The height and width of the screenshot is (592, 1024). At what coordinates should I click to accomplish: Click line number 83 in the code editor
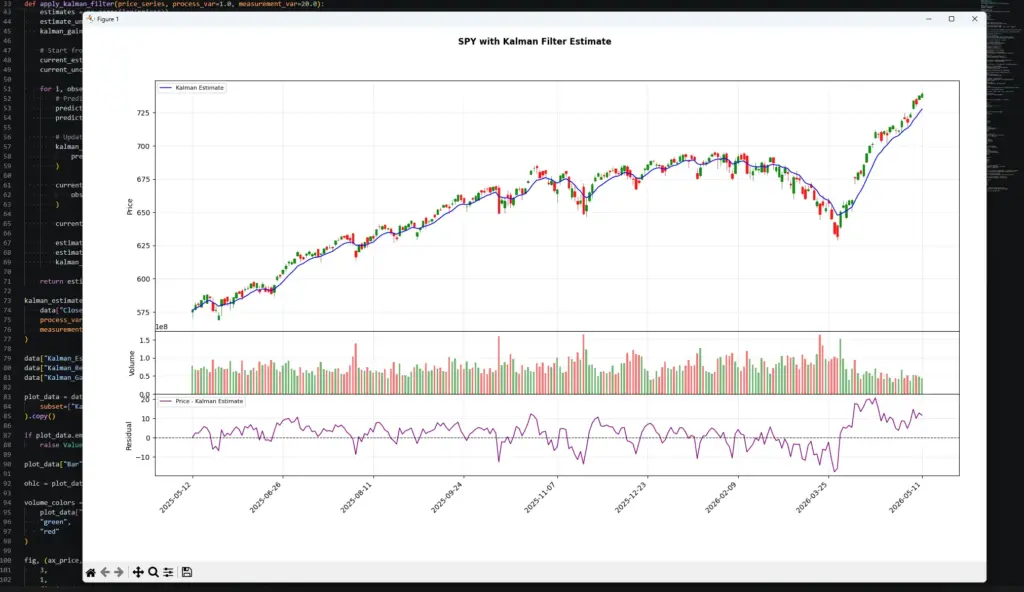click(x=7, y=397)
